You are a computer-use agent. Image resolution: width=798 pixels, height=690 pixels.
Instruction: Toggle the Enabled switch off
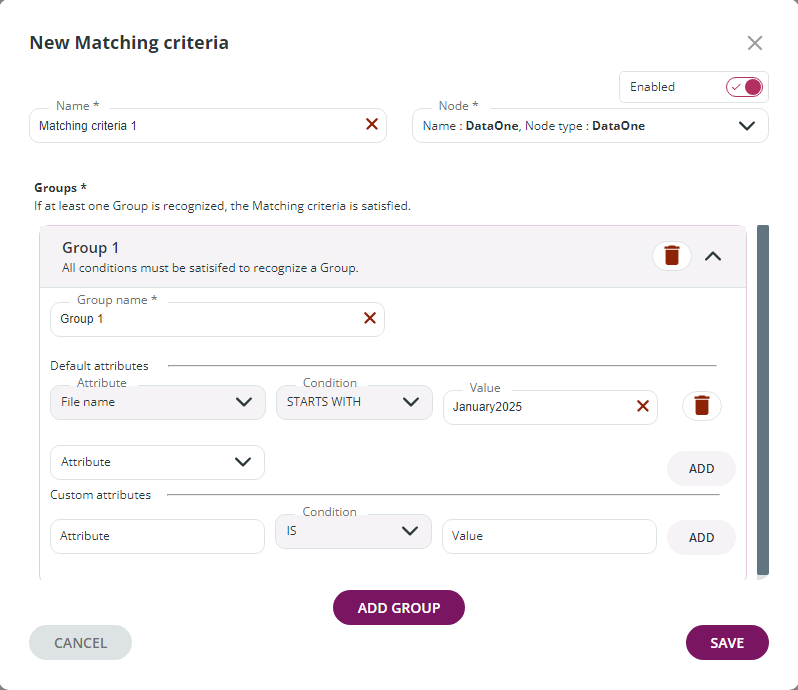tap(745, 87)
